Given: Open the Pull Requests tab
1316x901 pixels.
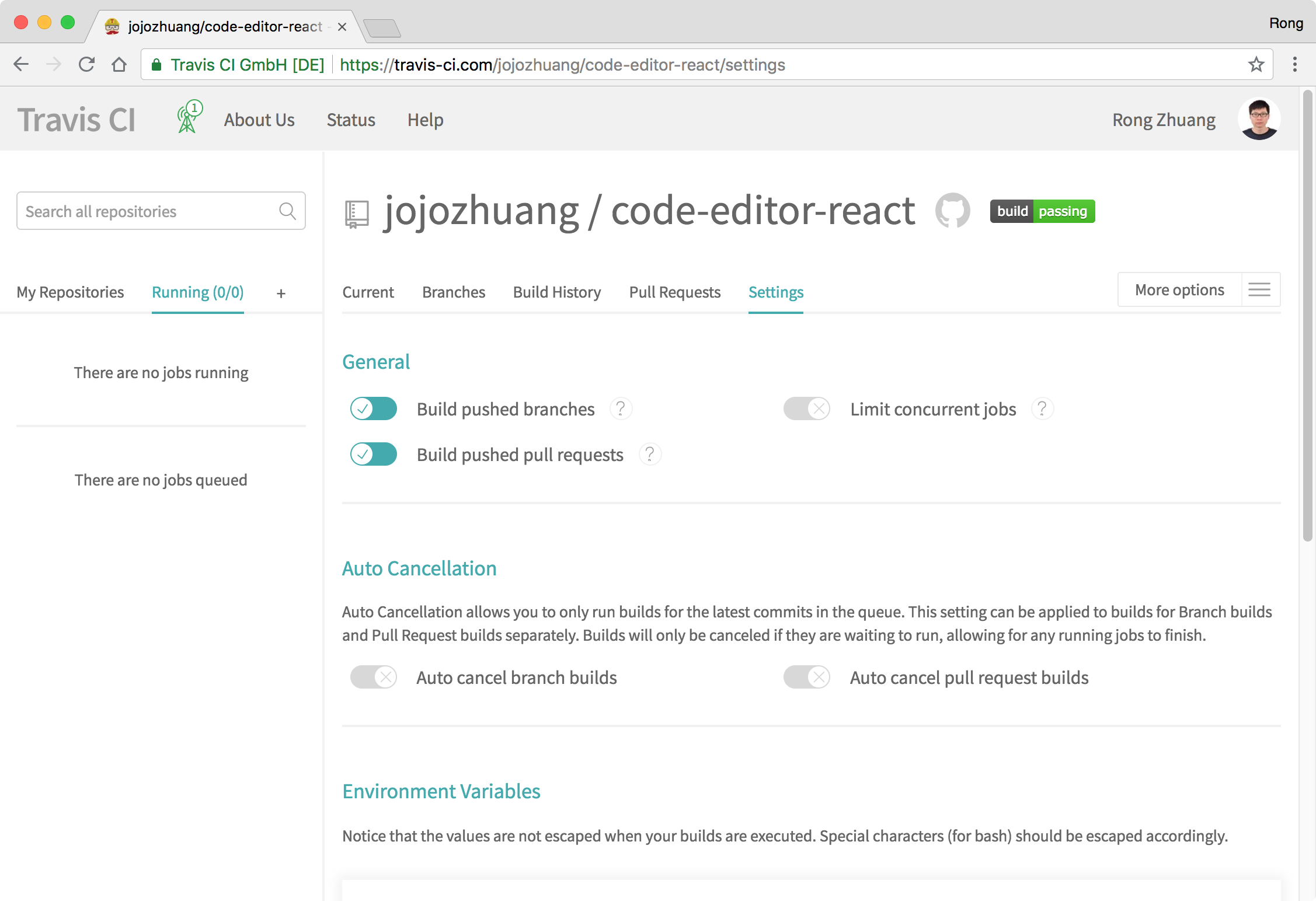Looking at the screenshot, I should (675, 292).
